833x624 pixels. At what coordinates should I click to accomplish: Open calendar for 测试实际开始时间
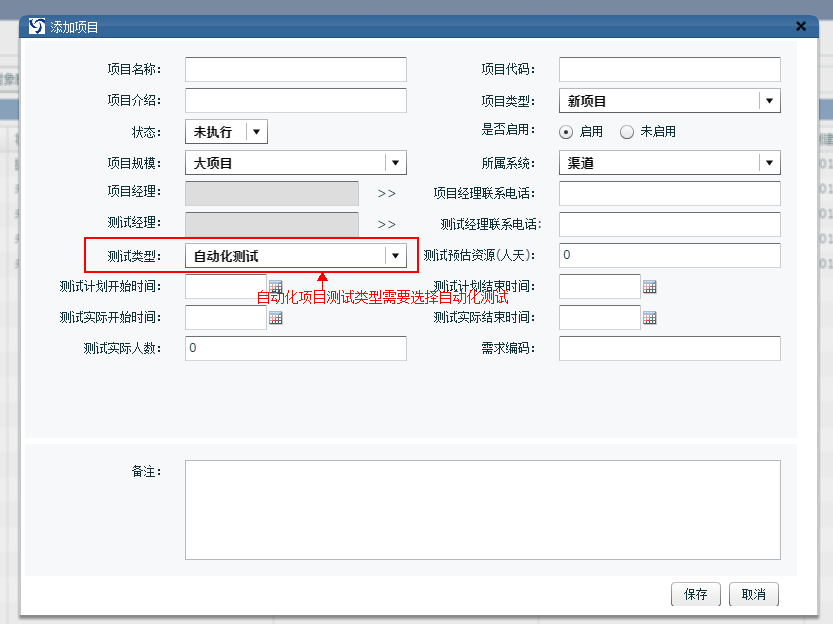click(276, 318)
